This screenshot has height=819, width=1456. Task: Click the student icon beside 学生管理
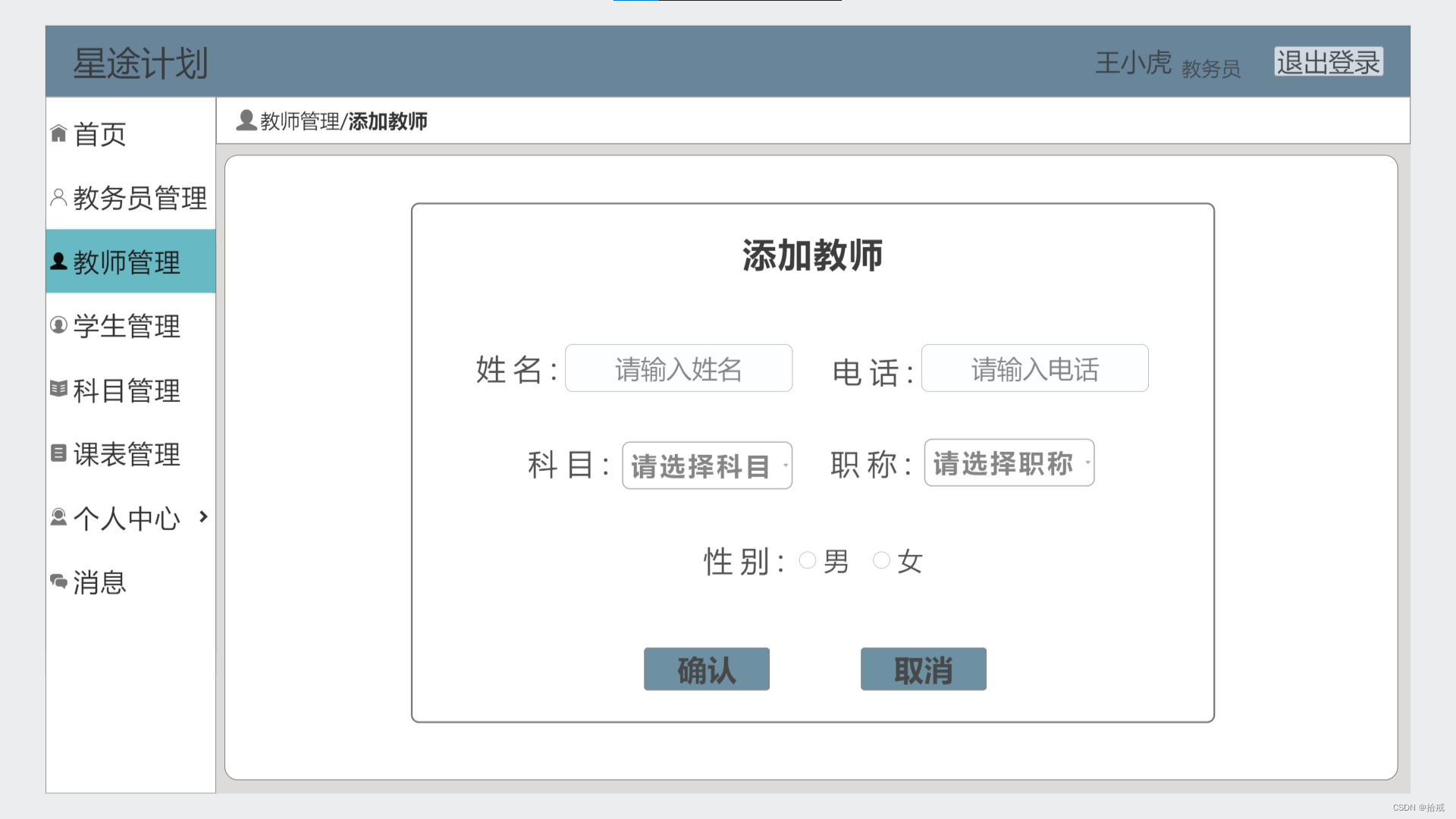click(x=58, y=325)
